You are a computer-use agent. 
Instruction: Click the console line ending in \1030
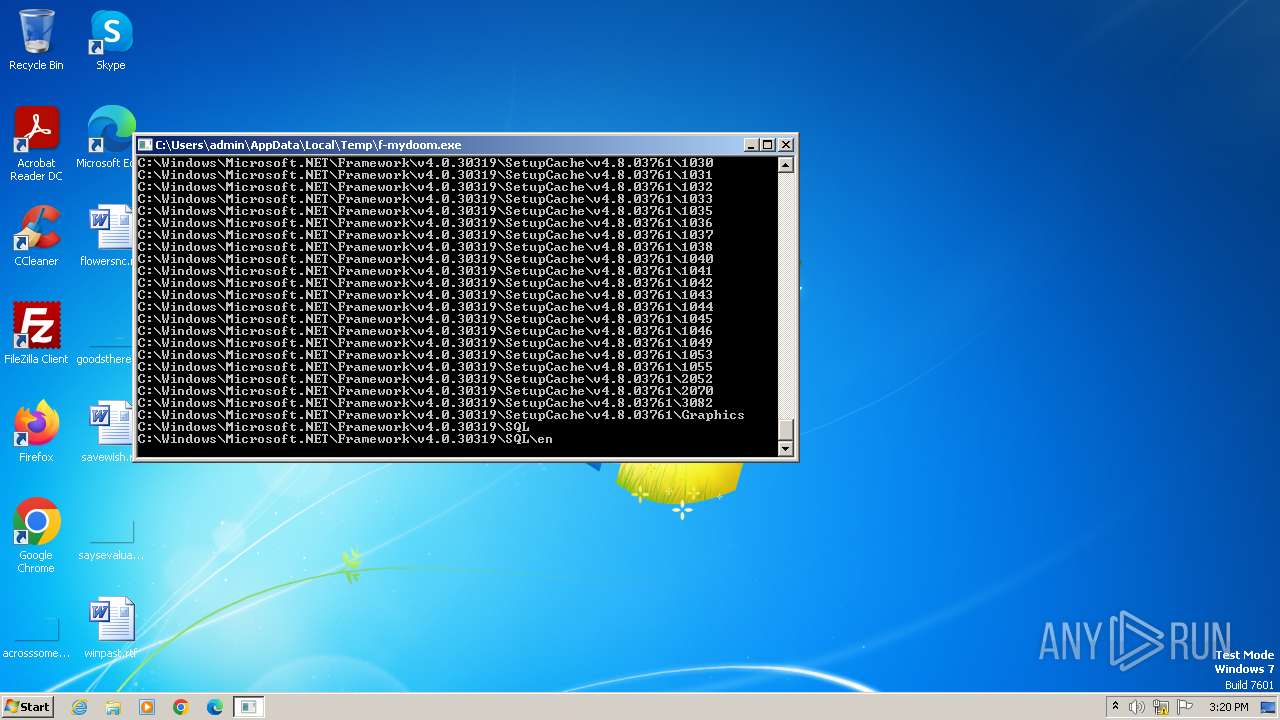click(x=425, y=163)
